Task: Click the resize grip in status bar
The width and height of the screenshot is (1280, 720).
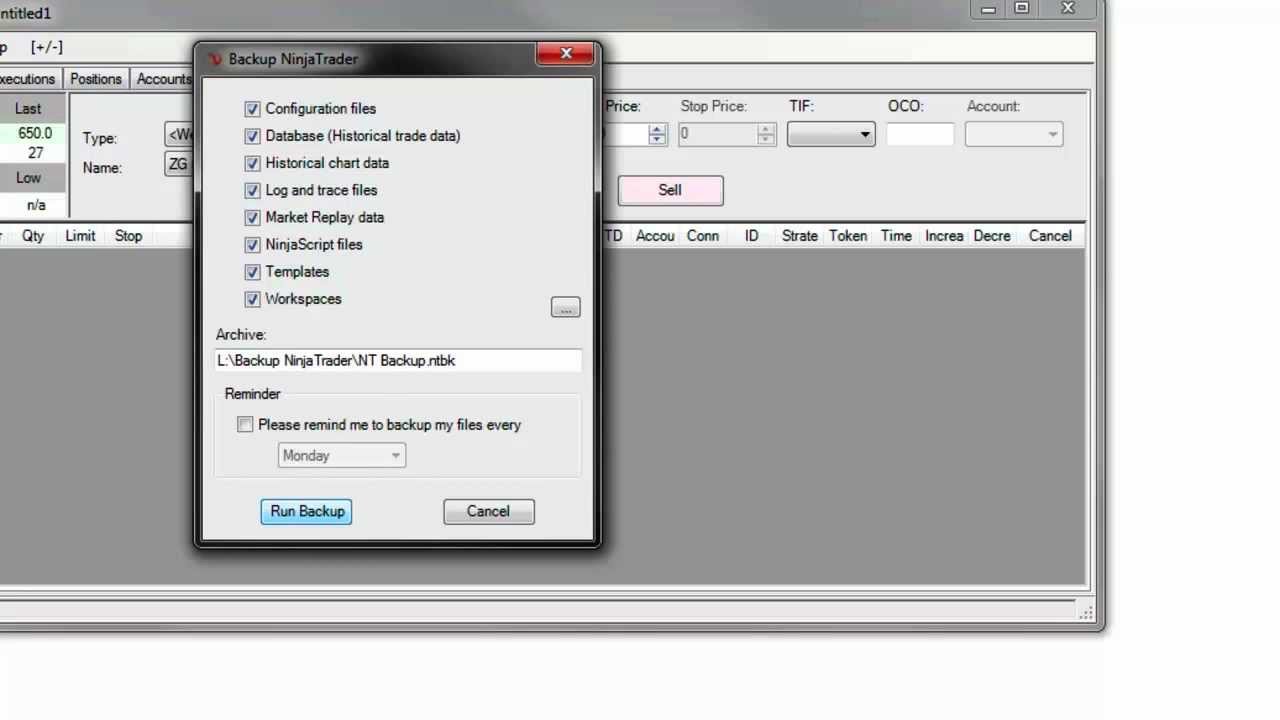Action: tap(1085, 612)
